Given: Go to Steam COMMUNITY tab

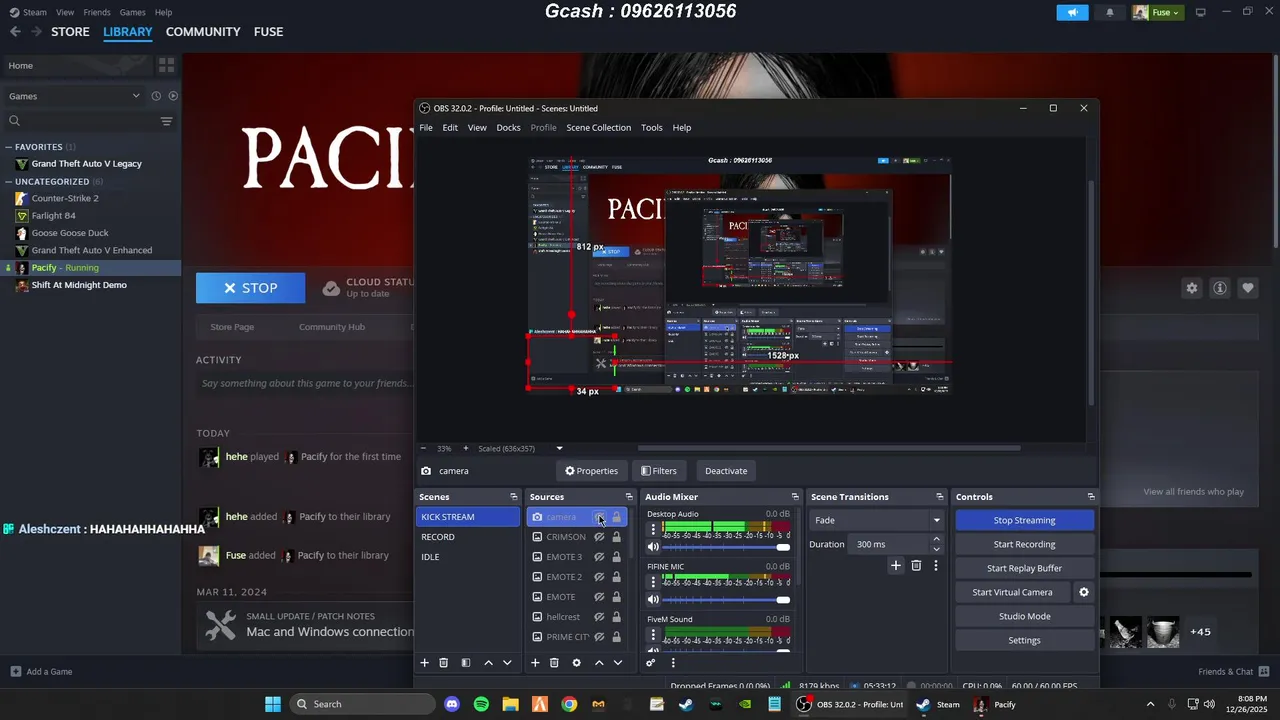Looking at the screenshot, I should (203, 32).
